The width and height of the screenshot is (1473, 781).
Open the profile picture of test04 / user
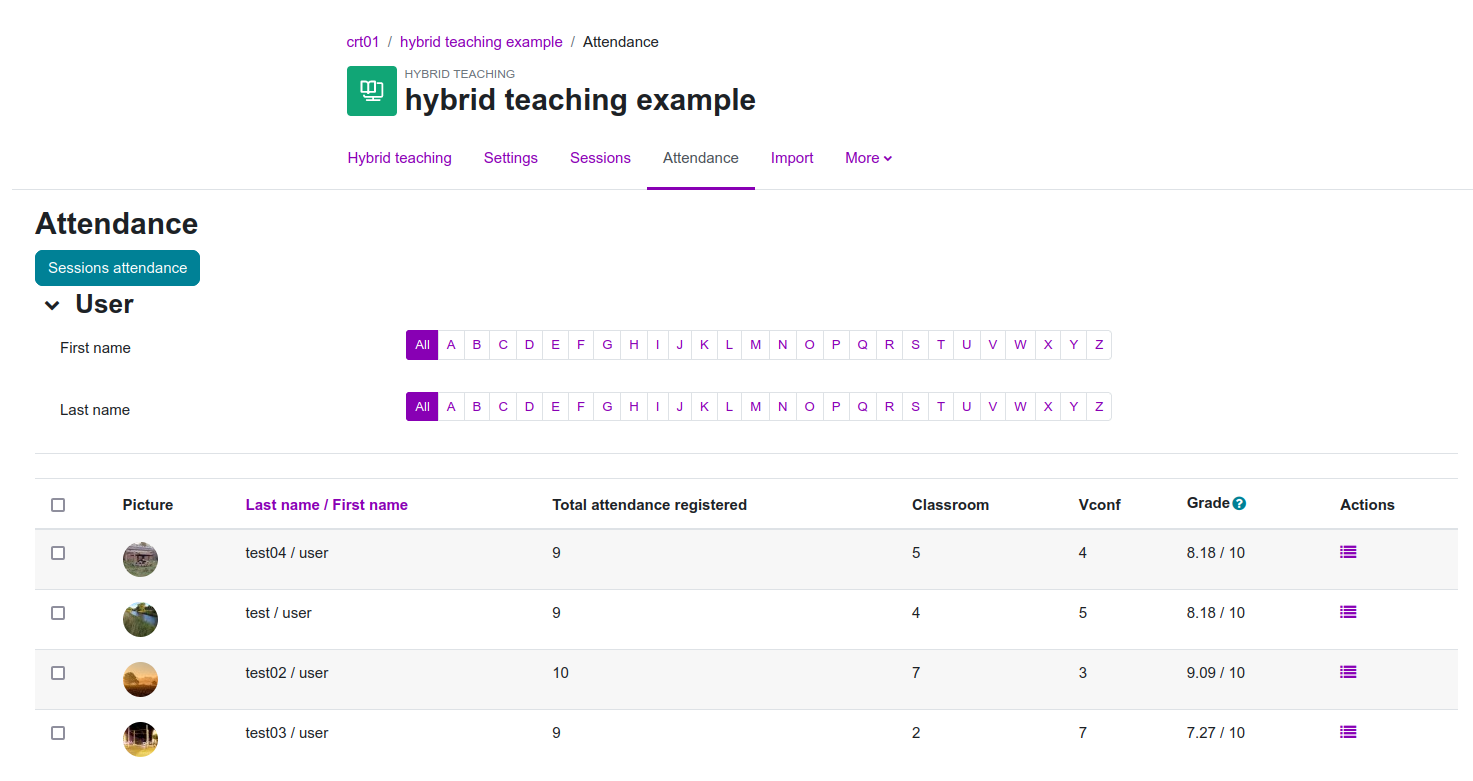pyautogui.click(x=140, y=559)
